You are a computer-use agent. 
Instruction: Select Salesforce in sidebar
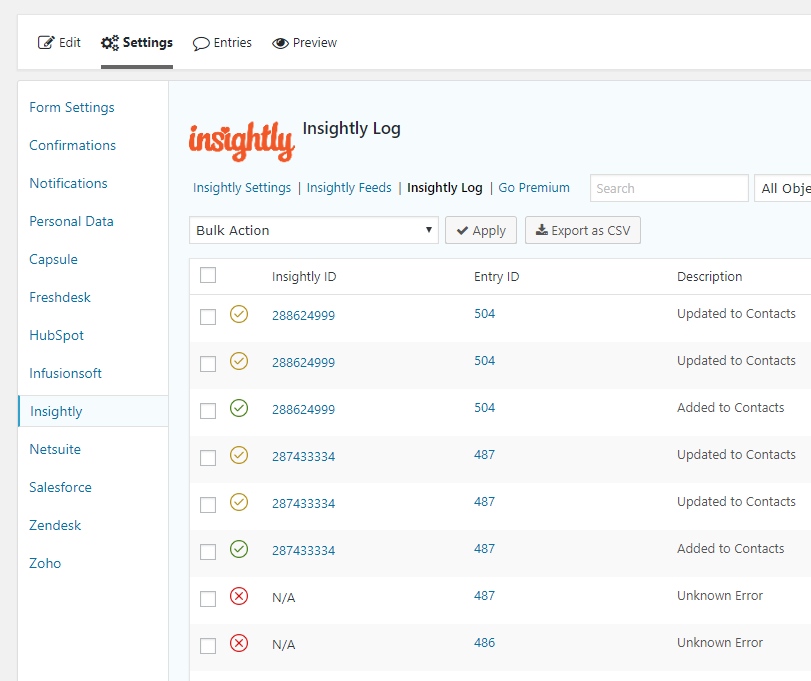click(x=61, y=487)
